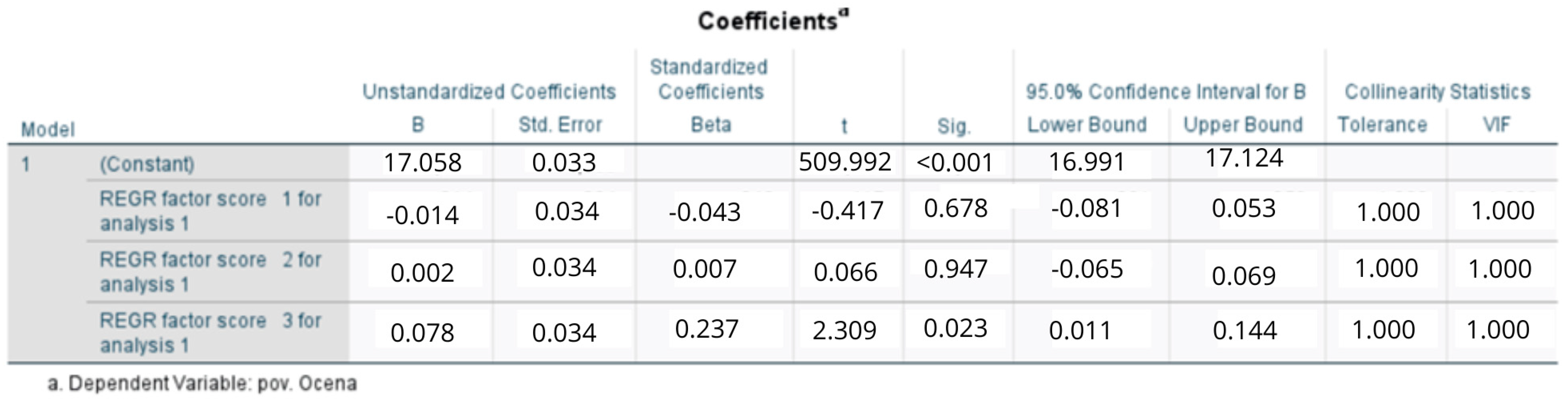Image resolution: width=1568 pixels, height=407 pixels.
Task: Select the Sig. column header
Action: (x=954, y=126)
